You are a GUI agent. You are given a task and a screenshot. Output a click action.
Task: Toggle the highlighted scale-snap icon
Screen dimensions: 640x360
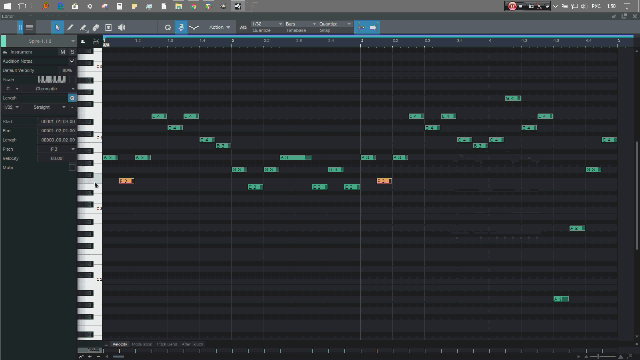point(181,27)
